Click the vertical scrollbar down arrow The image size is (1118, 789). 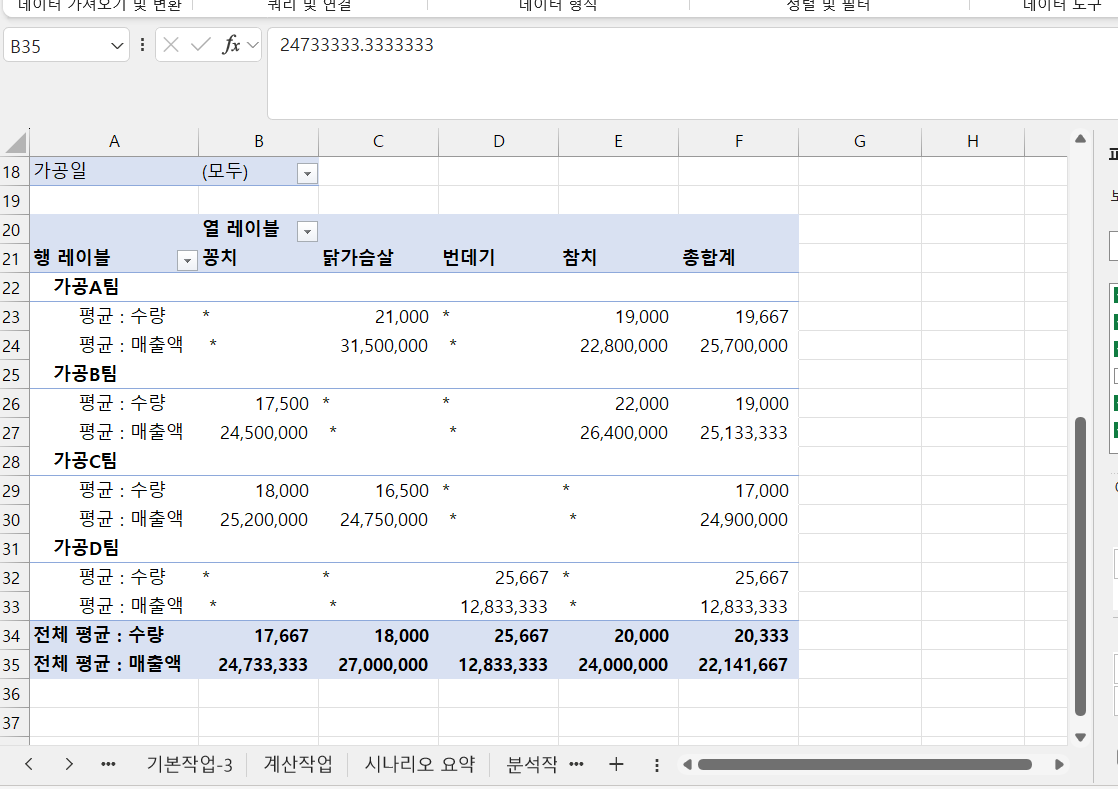(1079, 737)
